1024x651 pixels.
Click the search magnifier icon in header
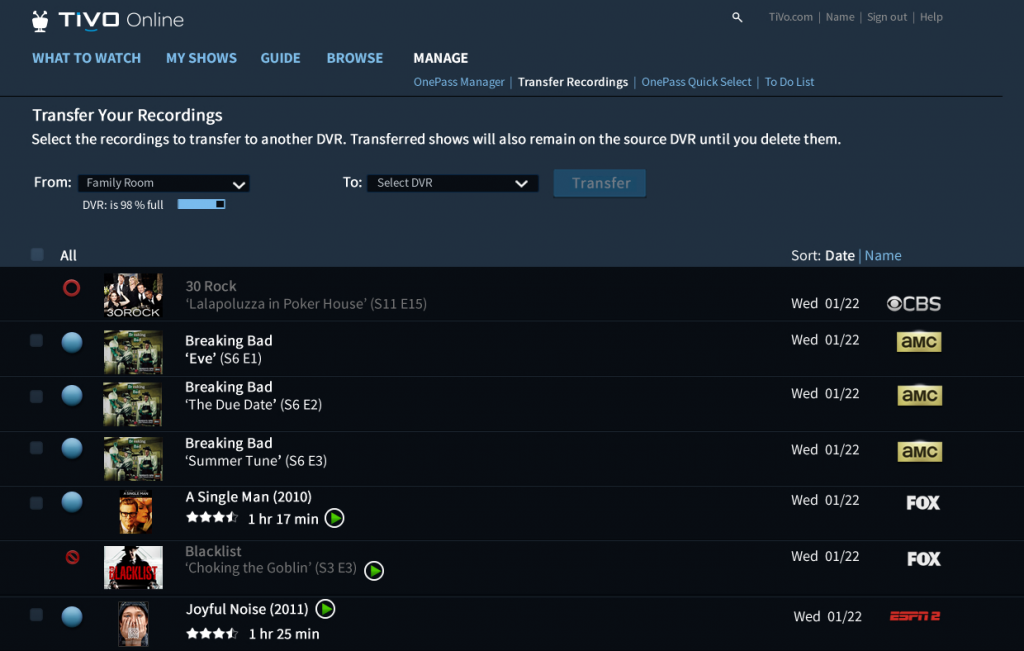737,17
